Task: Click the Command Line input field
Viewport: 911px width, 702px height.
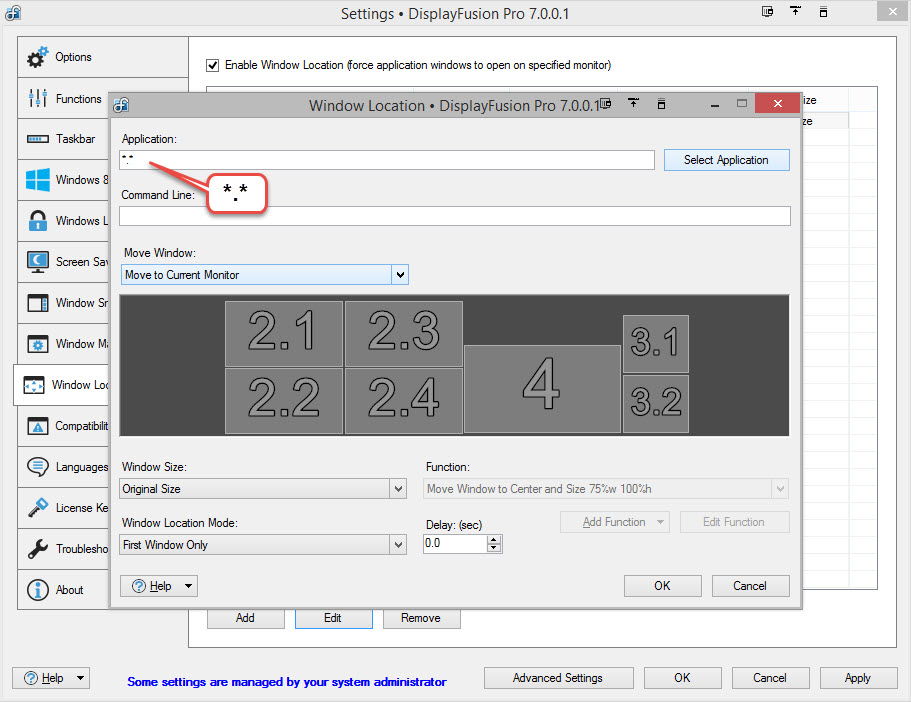Action: coord(454,216)
